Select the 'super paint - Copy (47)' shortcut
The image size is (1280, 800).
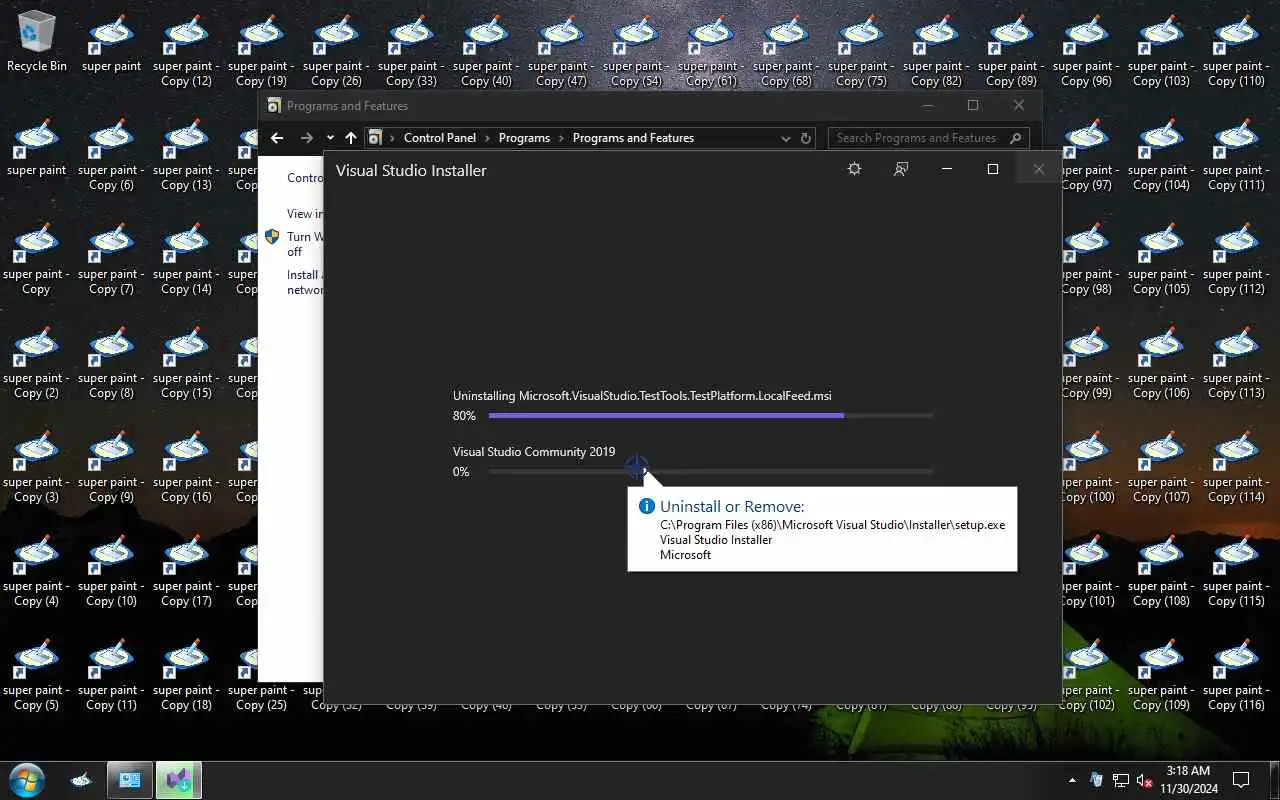(x=561, y=49)
